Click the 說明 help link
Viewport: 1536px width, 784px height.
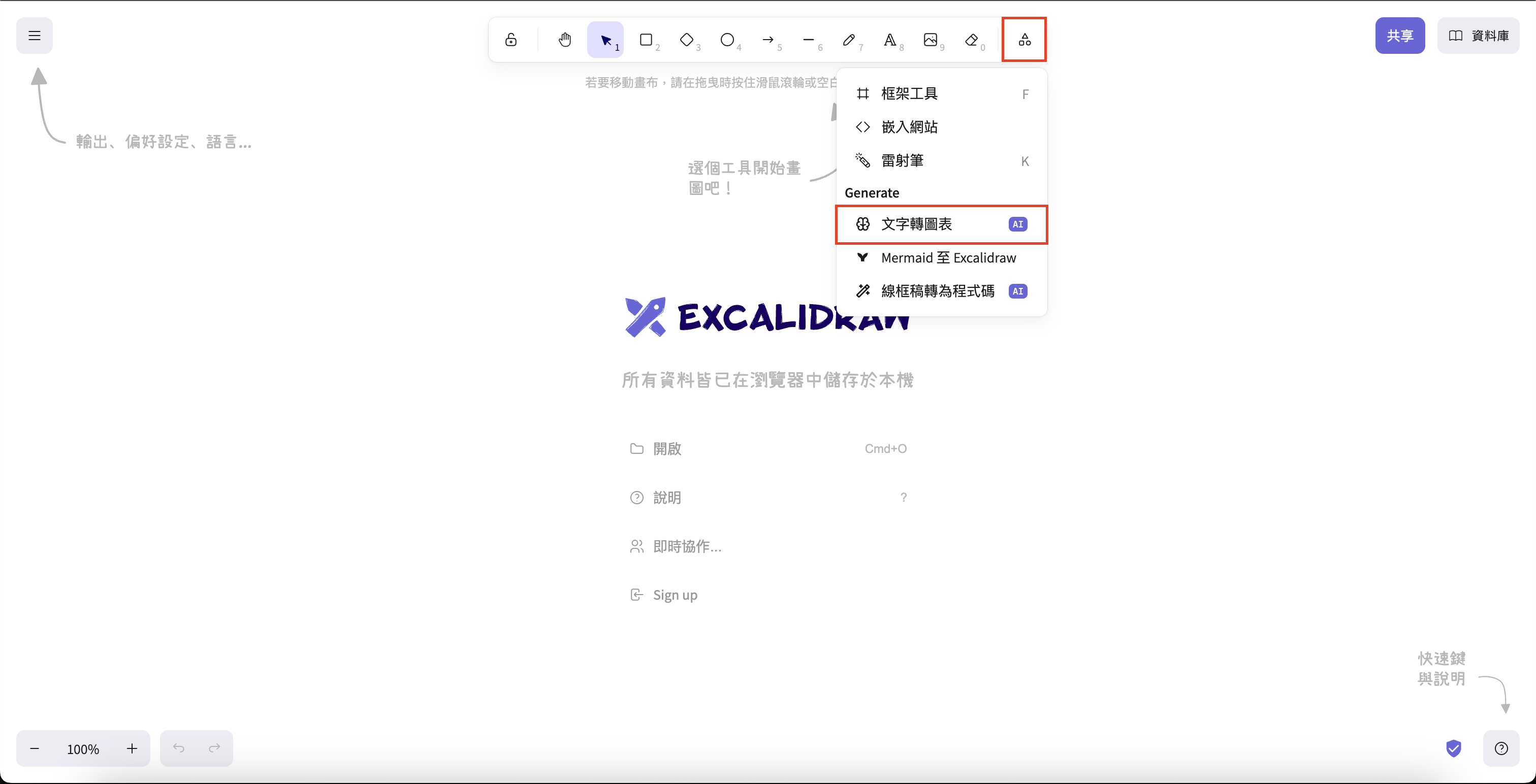[x=768, y=498]
